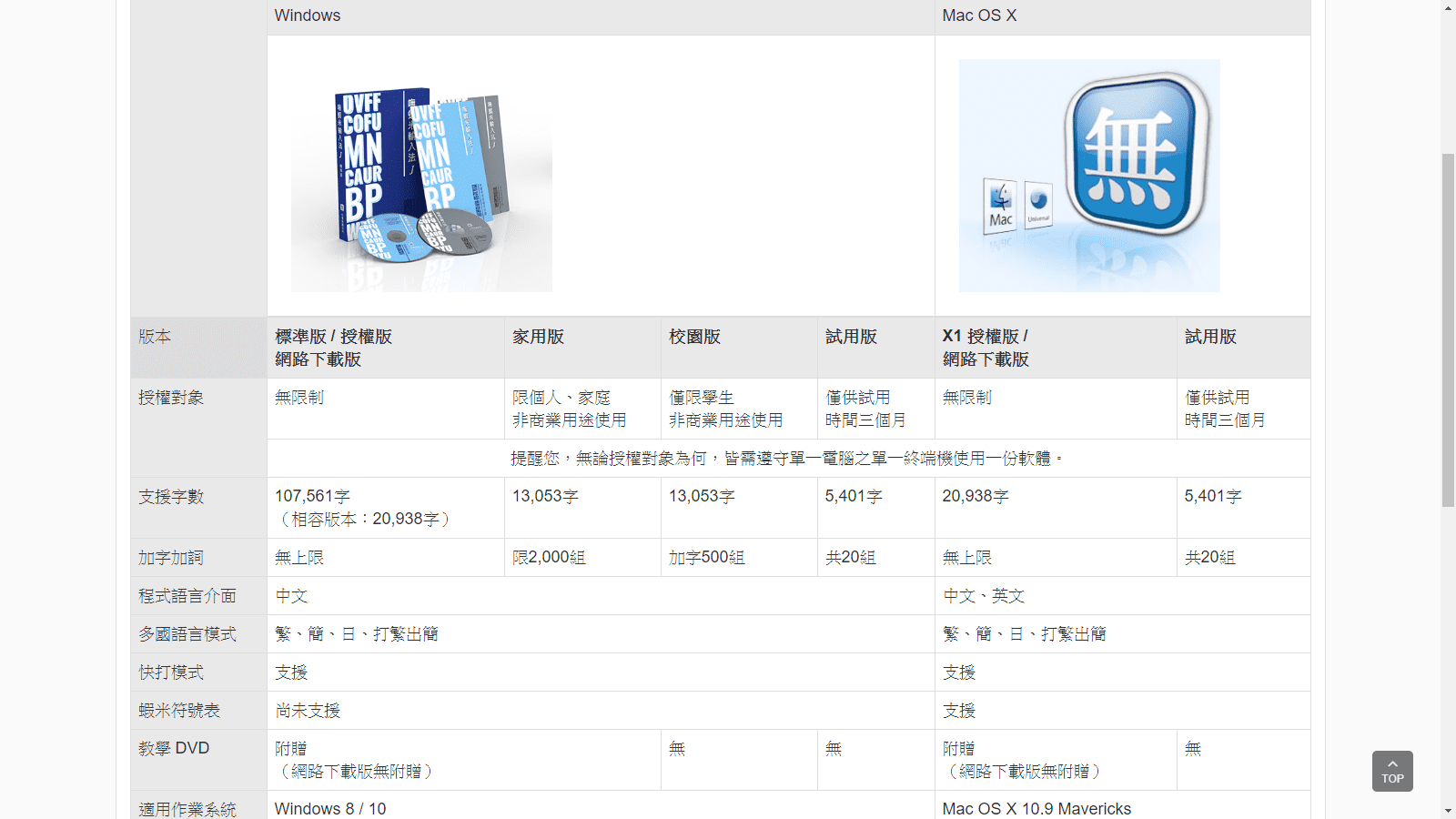Image resolution: width=1456 pixels, height=819 pixels.
Task: Click the 提醒您 single-computer license reminder text
Action: click(787, 458)
